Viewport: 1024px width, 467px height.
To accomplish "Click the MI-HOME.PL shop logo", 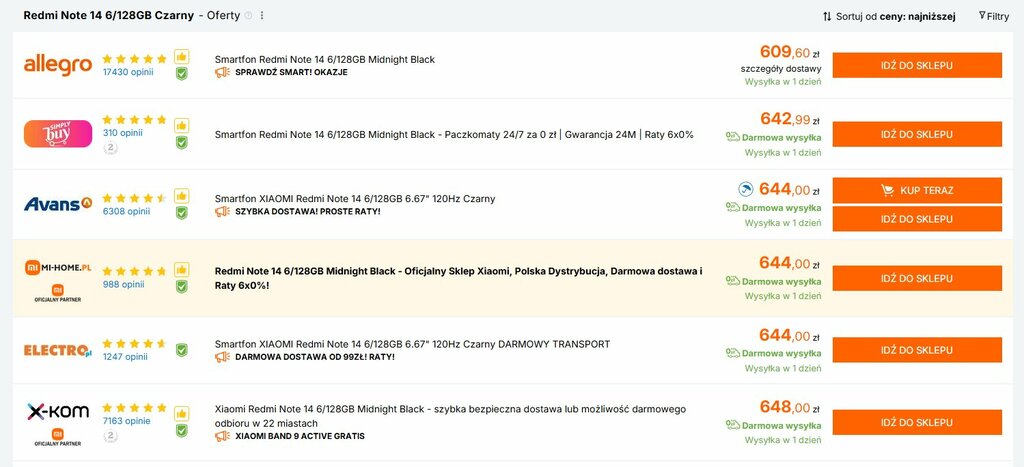I will (57, 268).
